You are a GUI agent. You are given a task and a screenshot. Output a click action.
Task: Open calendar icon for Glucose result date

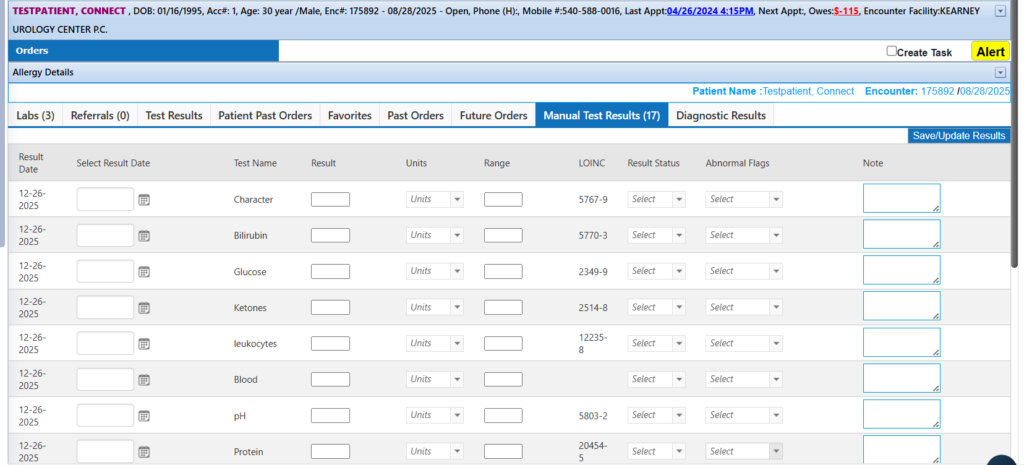(144, 272)
